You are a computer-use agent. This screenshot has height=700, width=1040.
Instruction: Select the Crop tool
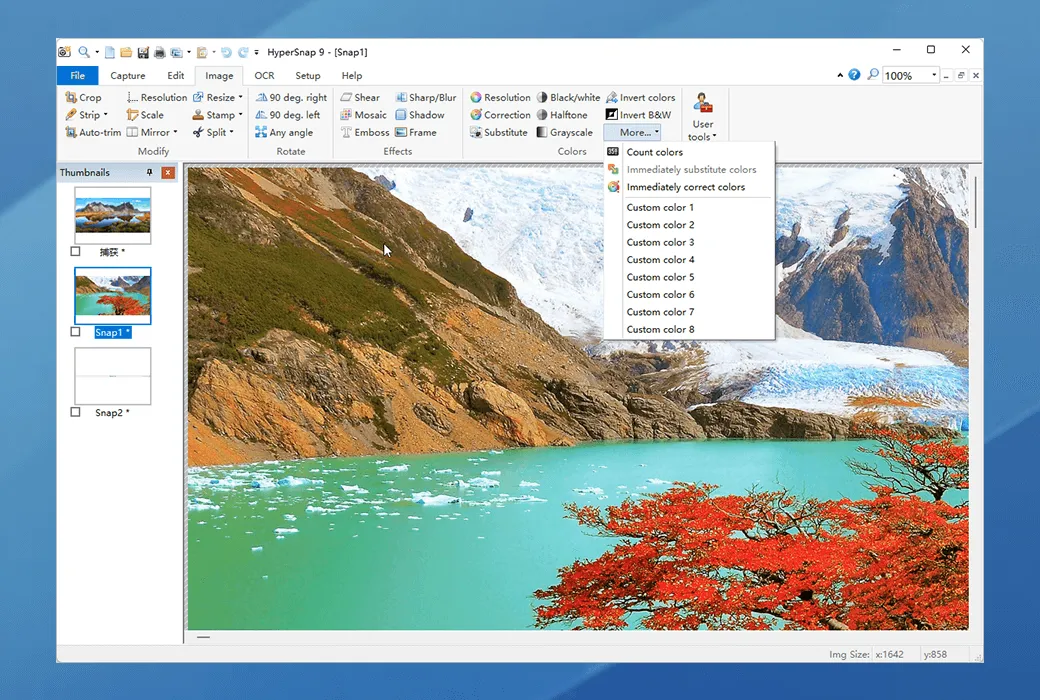85,97
